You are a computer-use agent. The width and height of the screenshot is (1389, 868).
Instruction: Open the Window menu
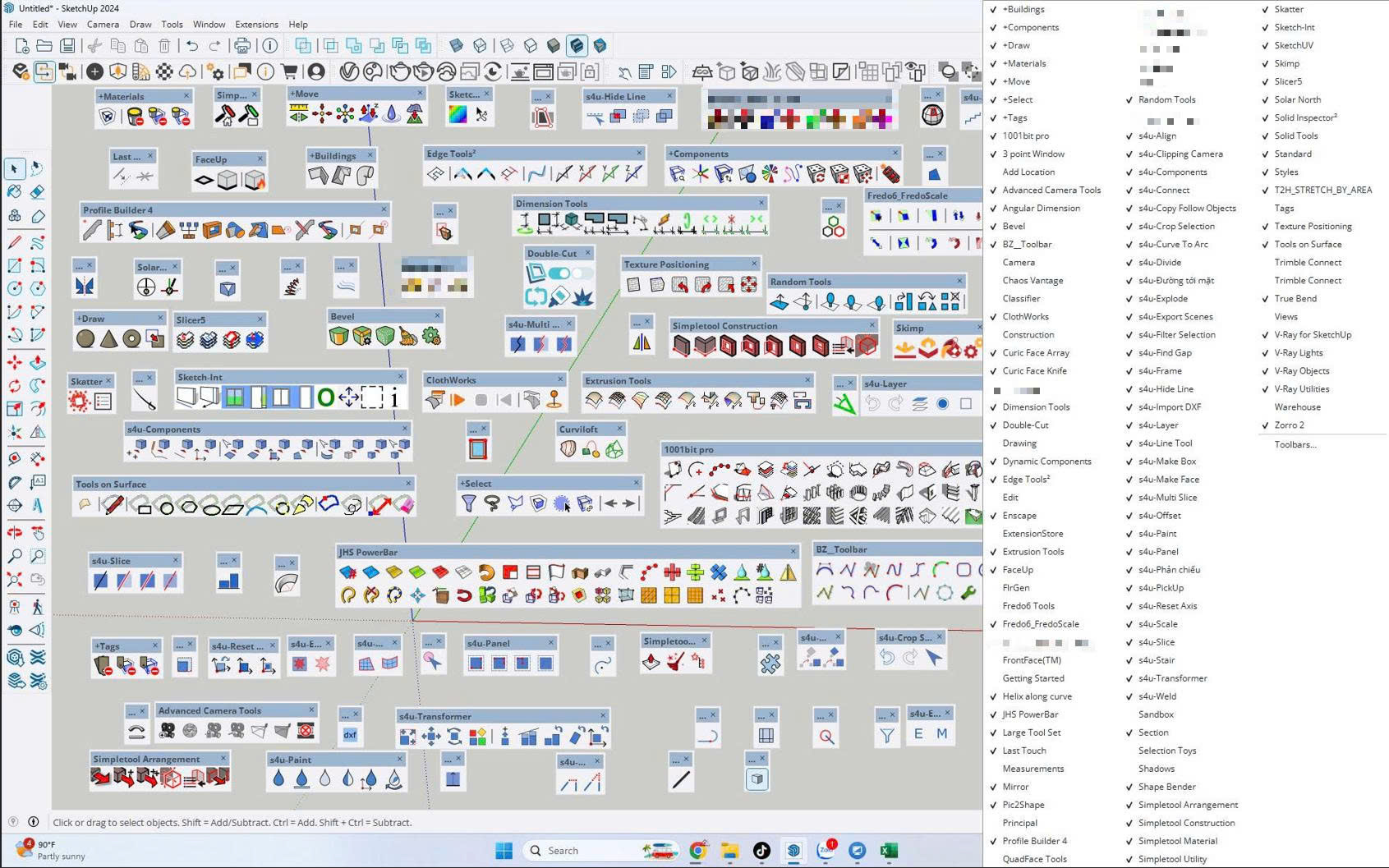click(209, 25)
